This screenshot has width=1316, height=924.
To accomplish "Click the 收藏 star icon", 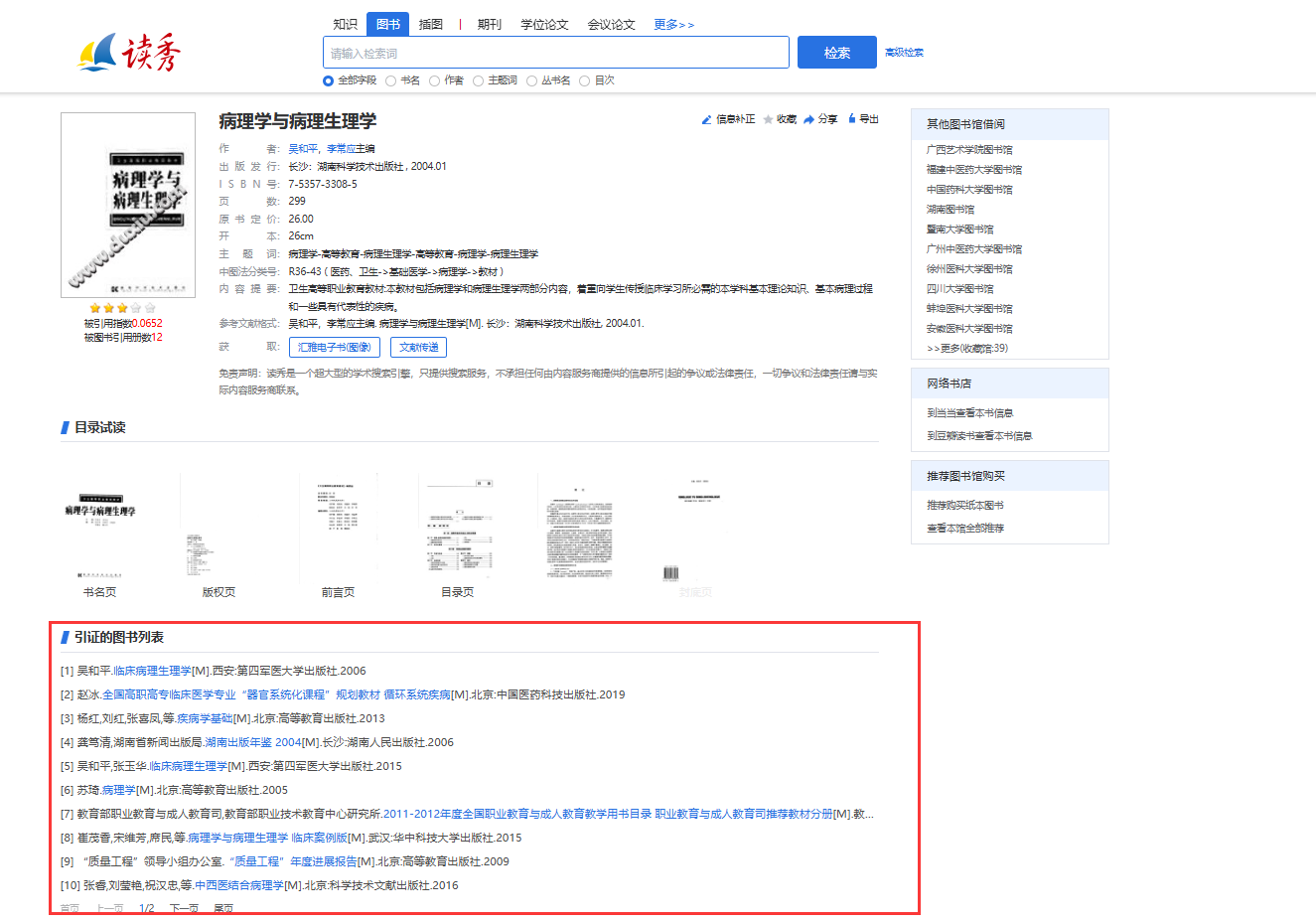I will click(x=768, y=119).
